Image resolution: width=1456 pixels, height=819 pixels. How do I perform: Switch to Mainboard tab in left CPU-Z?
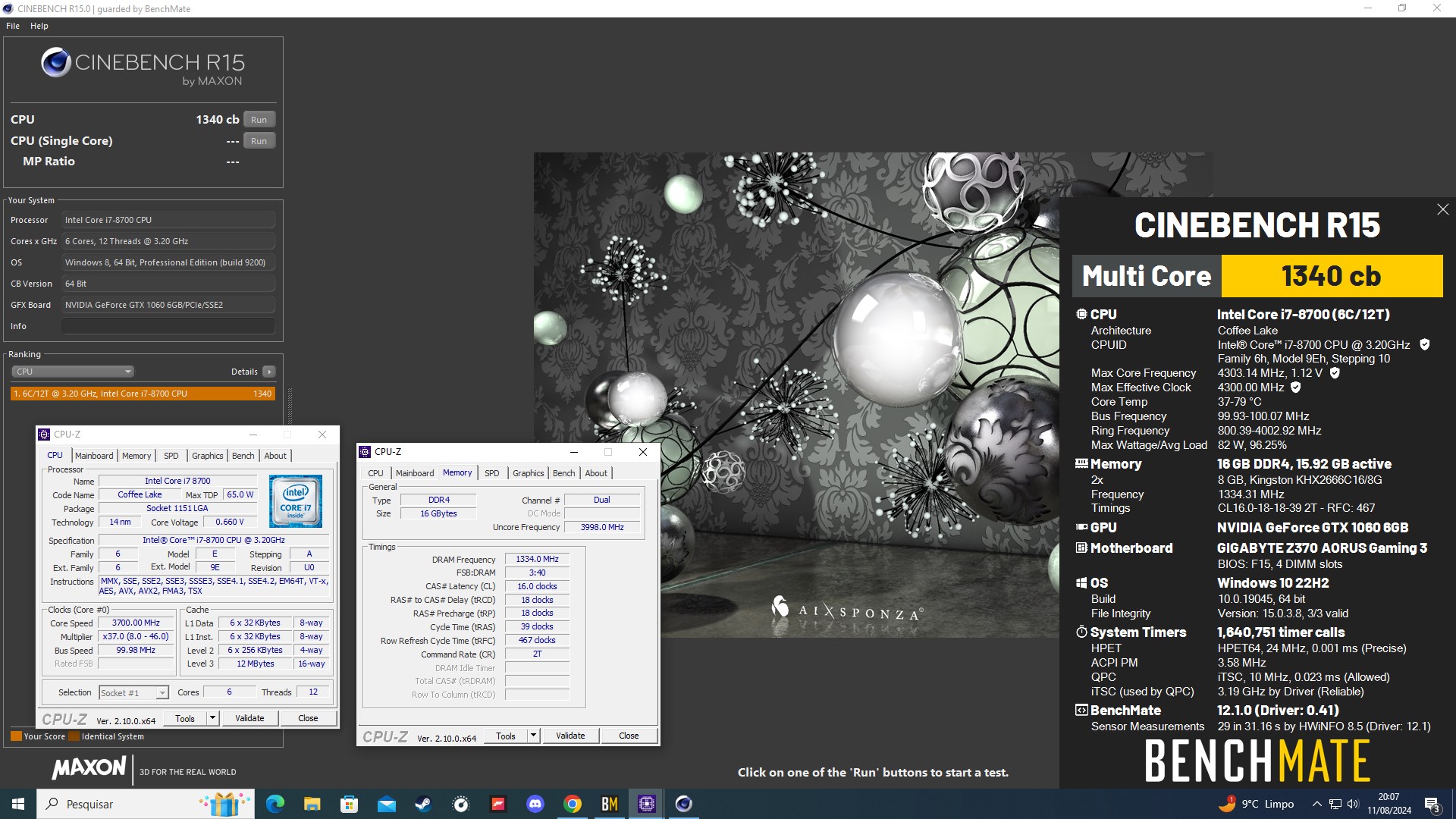point(94,456)
